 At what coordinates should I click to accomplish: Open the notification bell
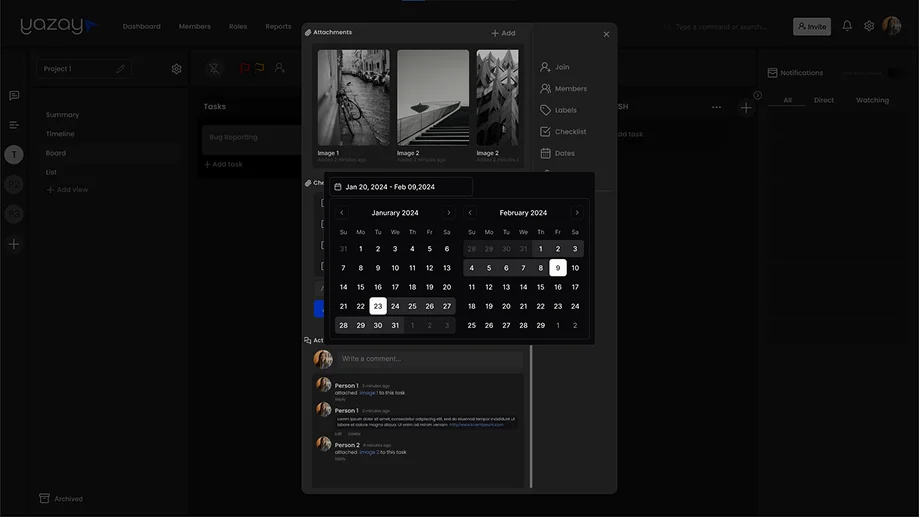pyautogui.click(x=847, y=26)
